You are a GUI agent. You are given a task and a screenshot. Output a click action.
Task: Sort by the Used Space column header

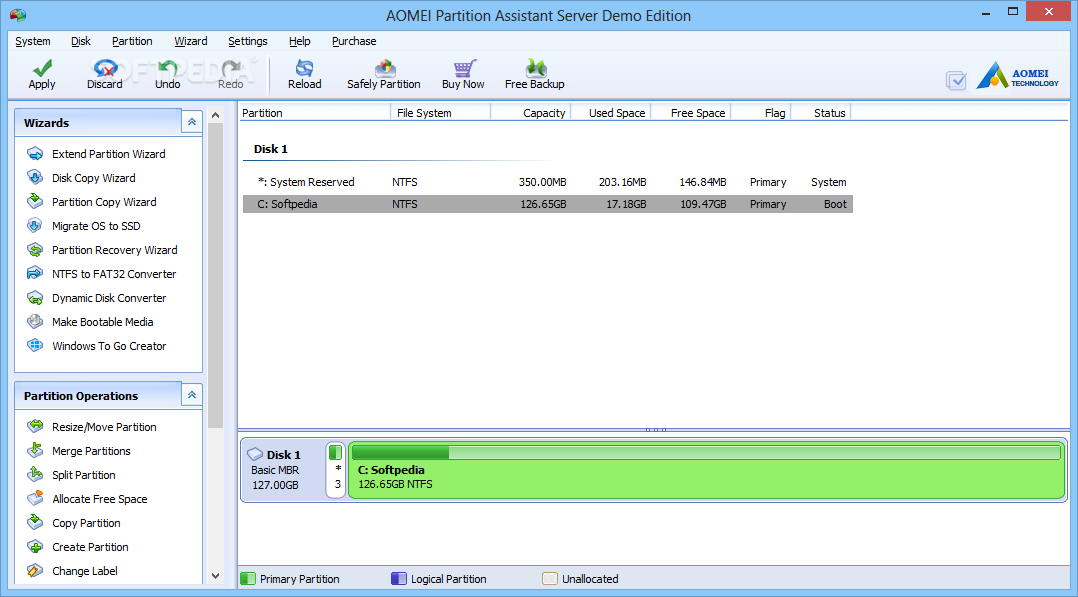click(610, 113)
